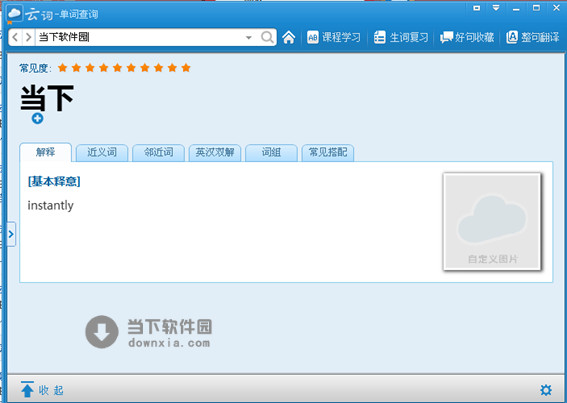Screen dimensions: 567x403
Task: Click the search input field
Action: pos(139,37)
